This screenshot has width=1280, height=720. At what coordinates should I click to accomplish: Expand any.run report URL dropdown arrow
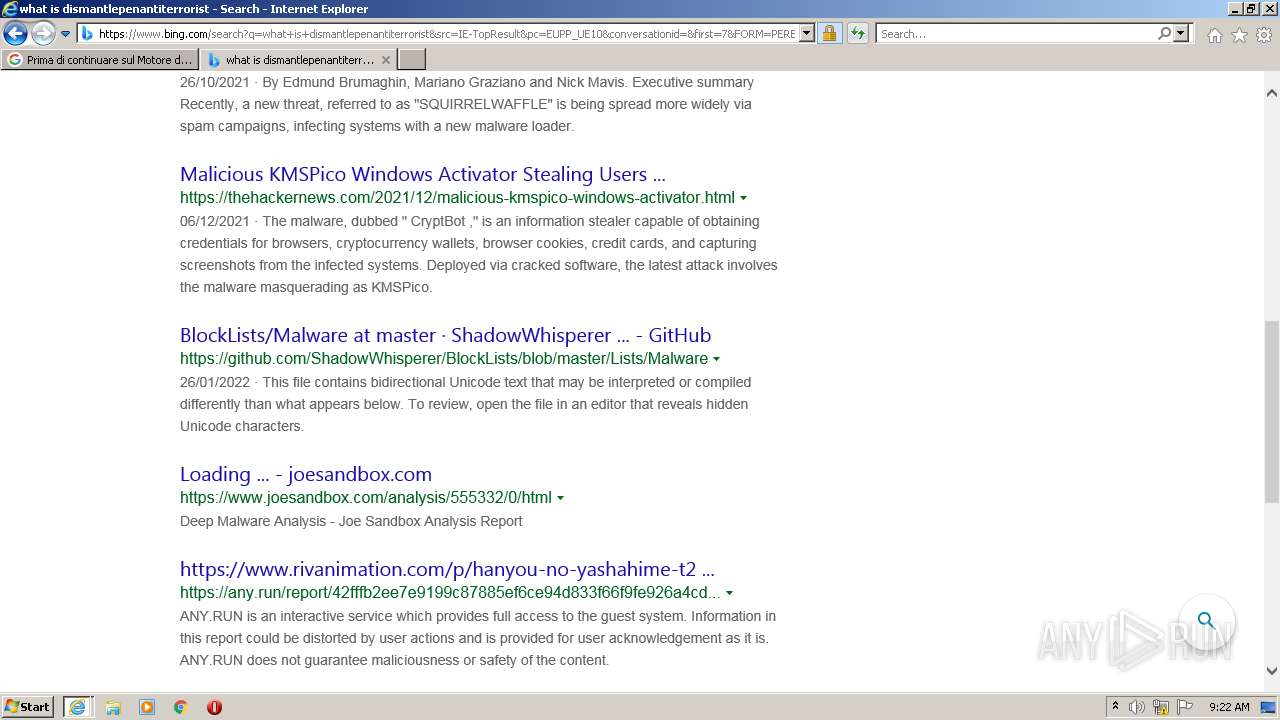pos(729,593)
